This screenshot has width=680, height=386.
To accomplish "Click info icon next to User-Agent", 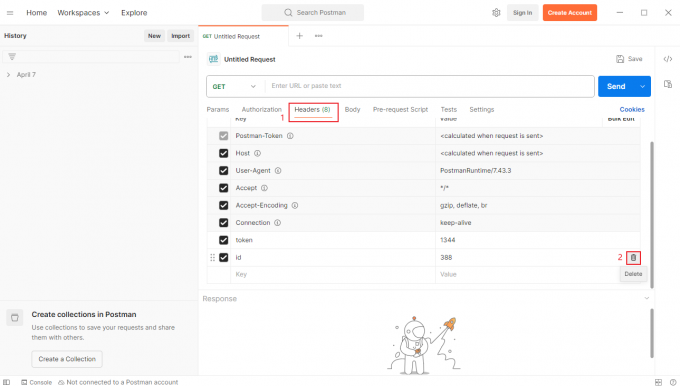I will tap(278, 170).
